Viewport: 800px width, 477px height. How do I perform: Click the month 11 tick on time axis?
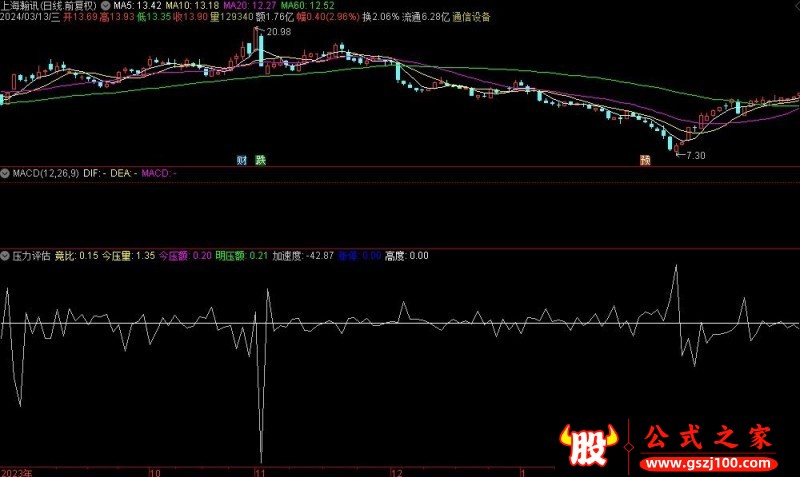tap(260, 472)
